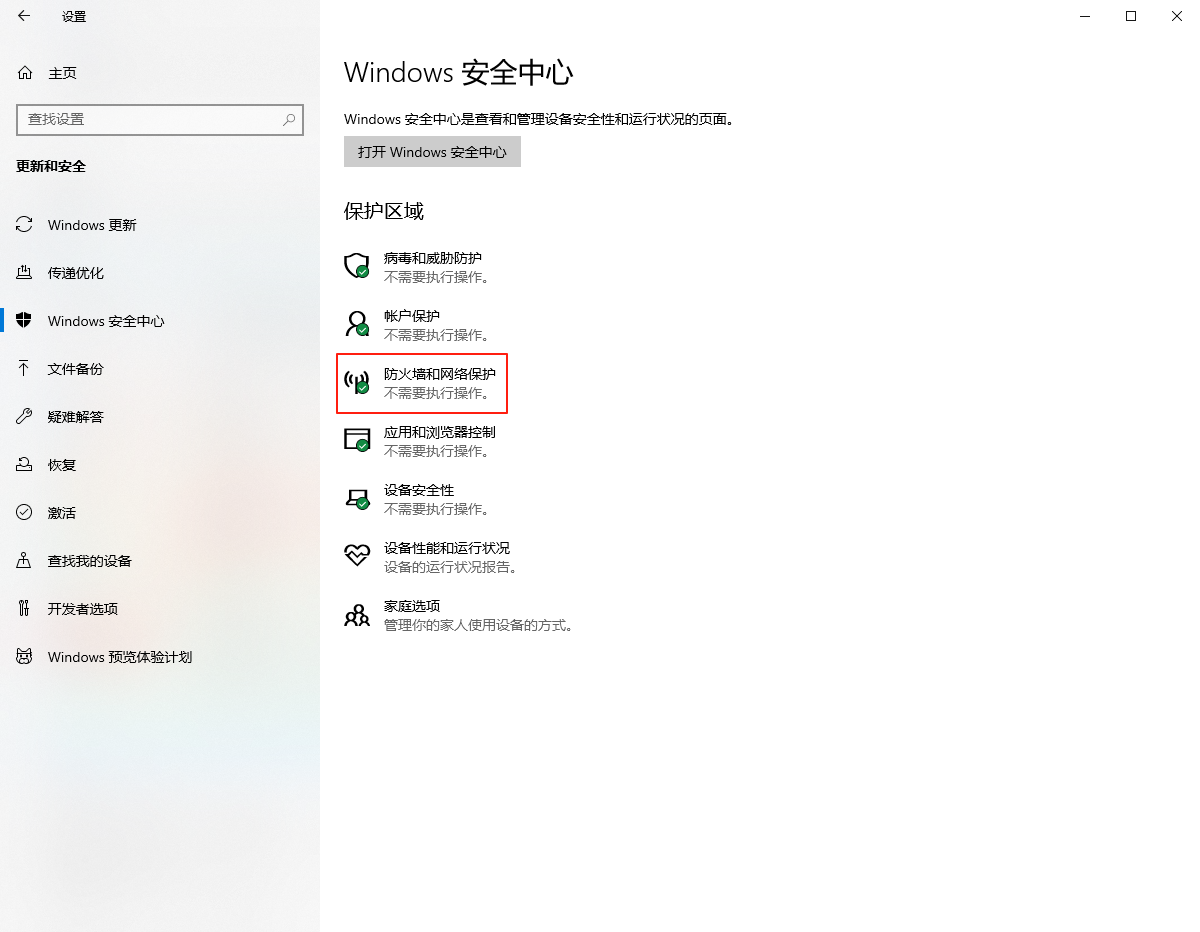This screenshot has width=1200, height=932.
Task: Click the 传递优化 sidebar icon
Action: [24, 273]
